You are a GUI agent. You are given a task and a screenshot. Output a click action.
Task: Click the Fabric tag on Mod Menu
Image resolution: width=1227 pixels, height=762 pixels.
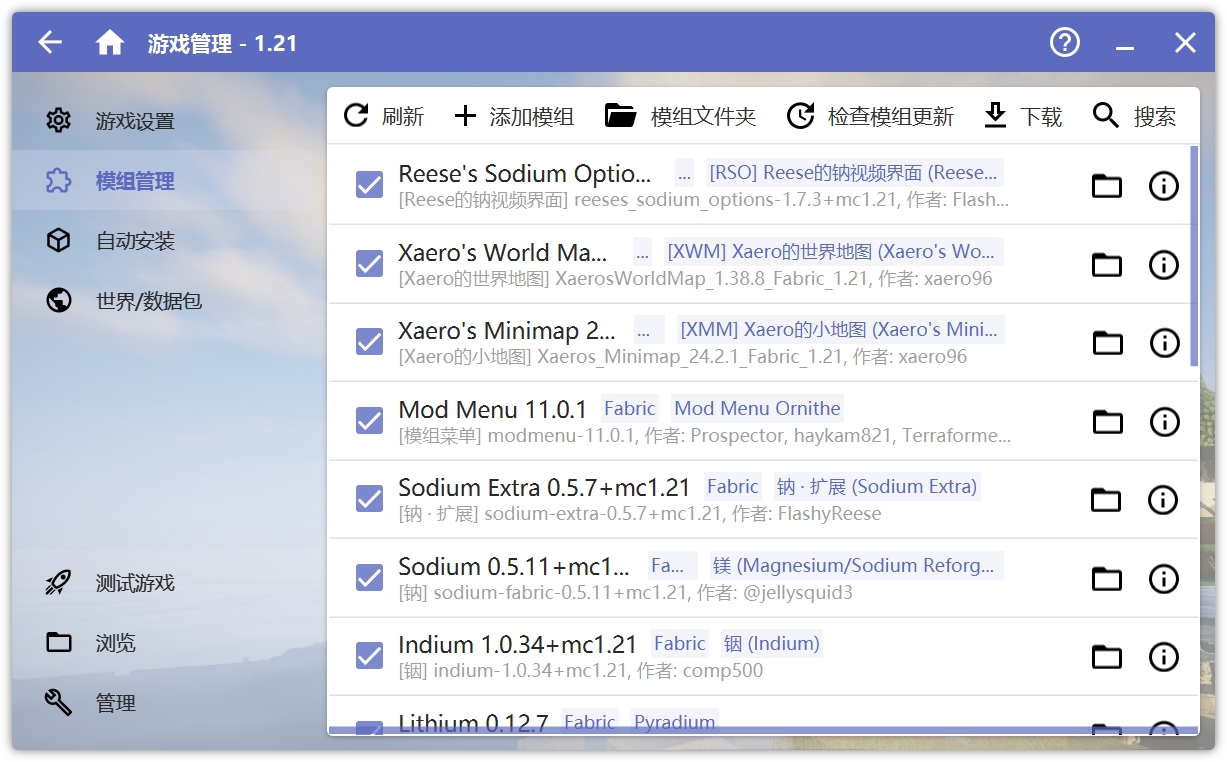(630, 408)
